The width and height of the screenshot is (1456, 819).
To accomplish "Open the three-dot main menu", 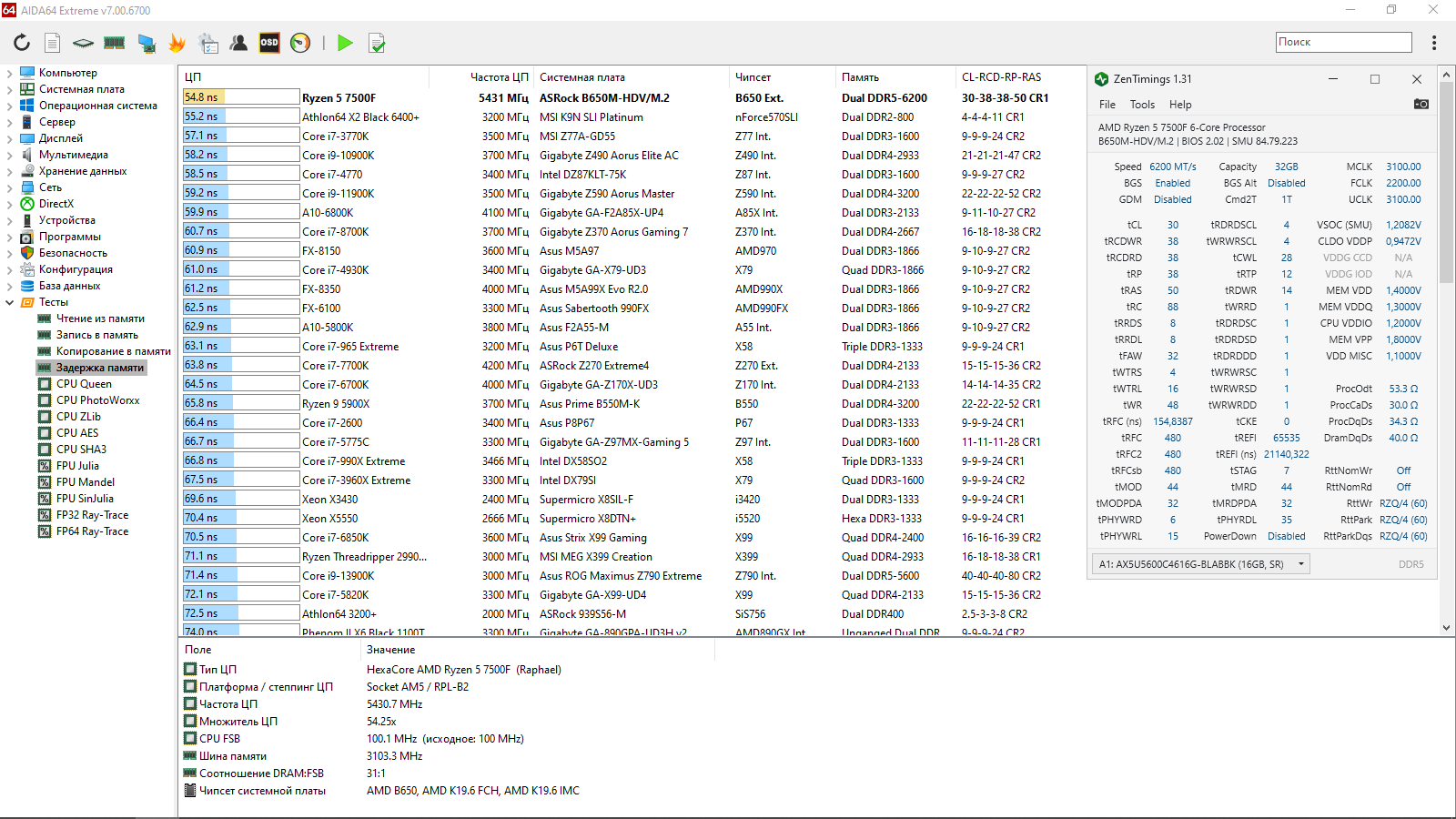I will tap(1434, 43).
